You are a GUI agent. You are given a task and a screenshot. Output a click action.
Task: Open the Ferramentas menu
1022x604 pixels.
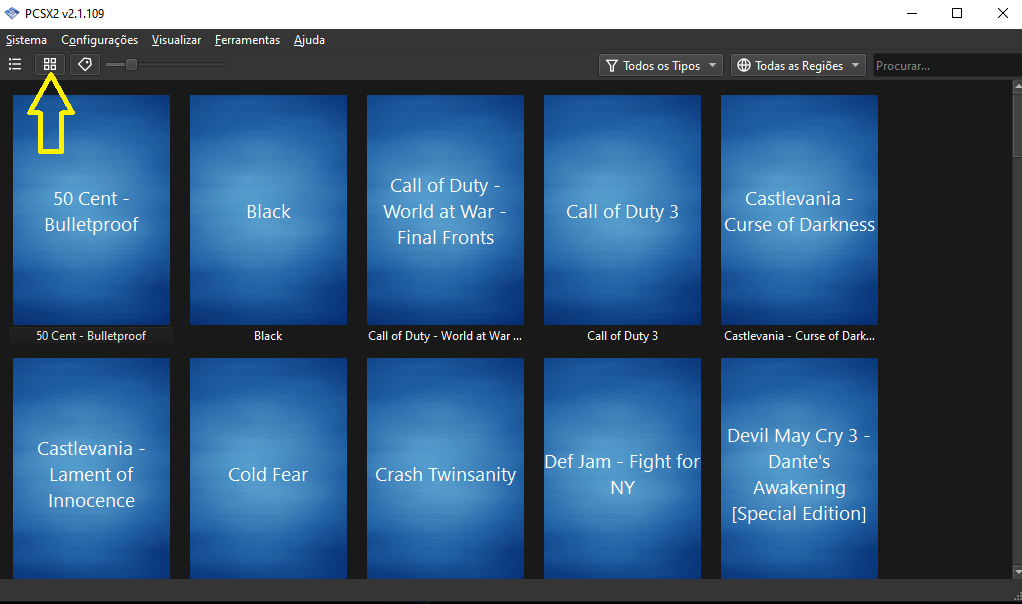coord(248,40)
